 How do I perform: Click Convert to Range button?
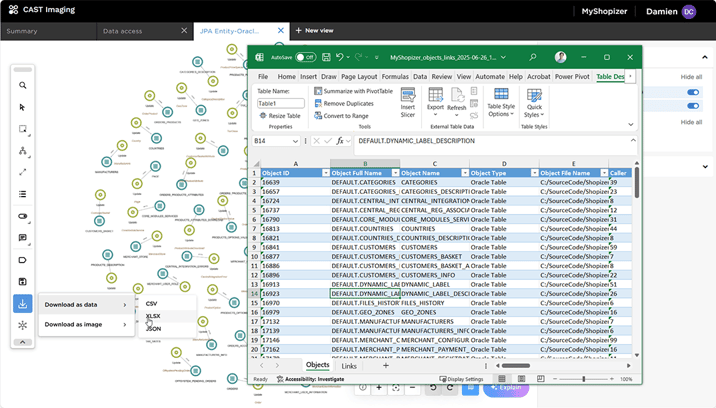click(x=341, y=116)
